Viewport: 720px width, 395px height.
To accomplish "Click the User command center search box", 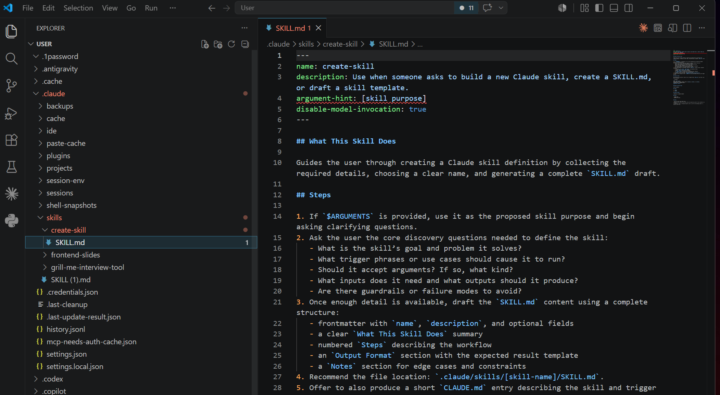I will 344,8.
